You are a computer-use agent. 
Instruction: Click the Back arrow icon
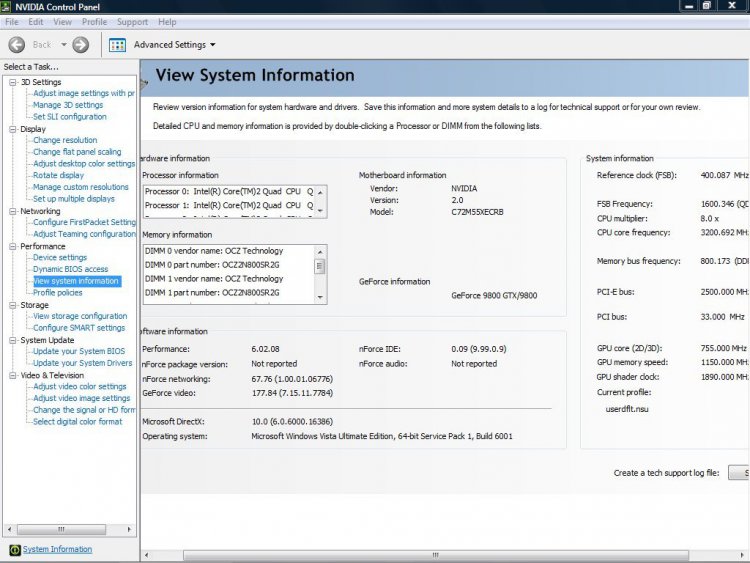17,45
